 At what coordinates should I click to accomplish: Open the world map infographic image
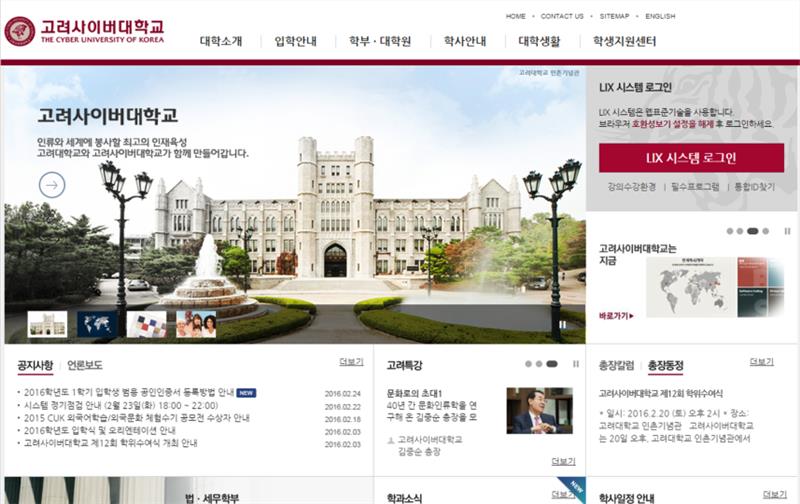715,287
